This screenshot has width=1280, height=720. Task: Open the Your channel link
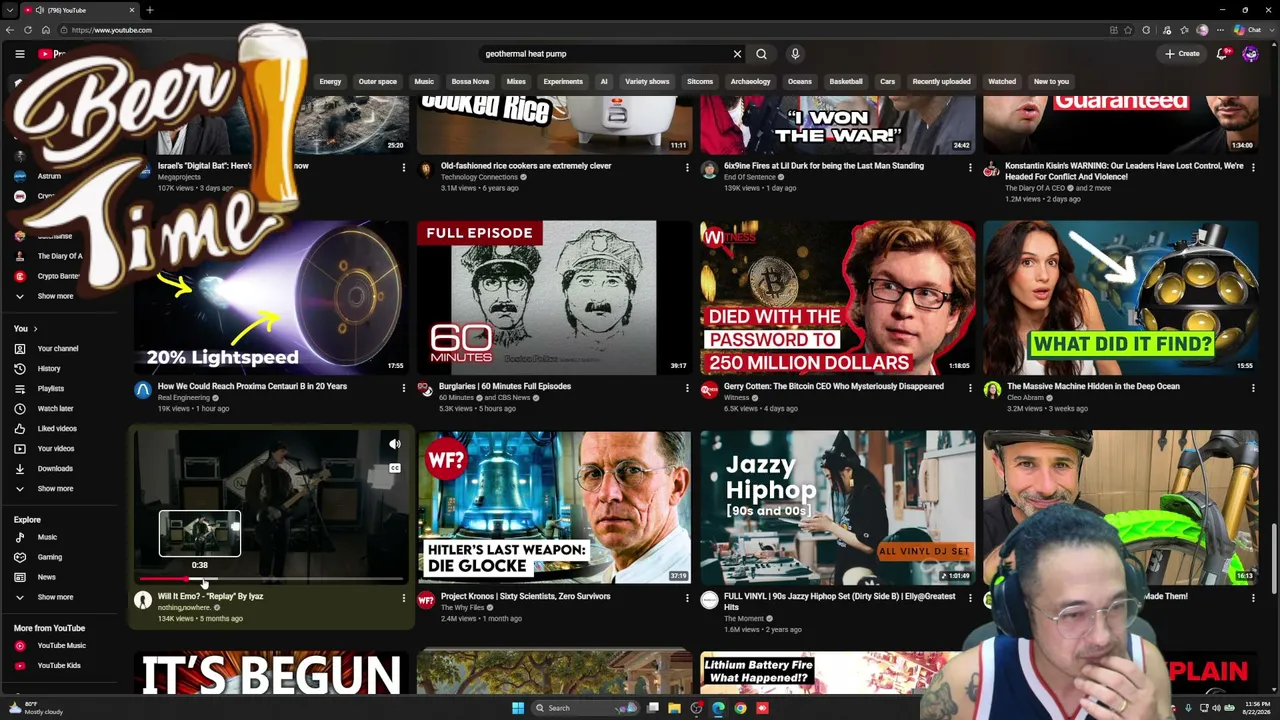click(58, 349)
